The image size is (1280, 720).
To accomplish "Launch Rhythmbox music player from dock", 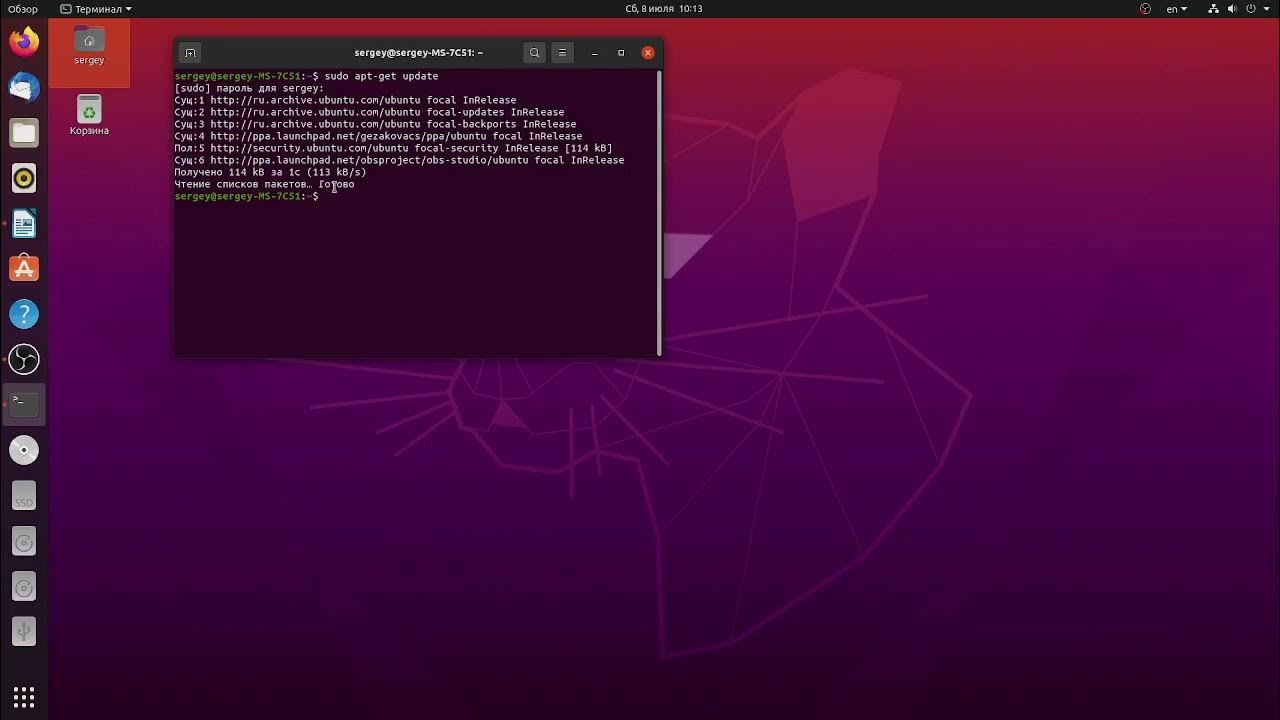I will coord(24,178).
